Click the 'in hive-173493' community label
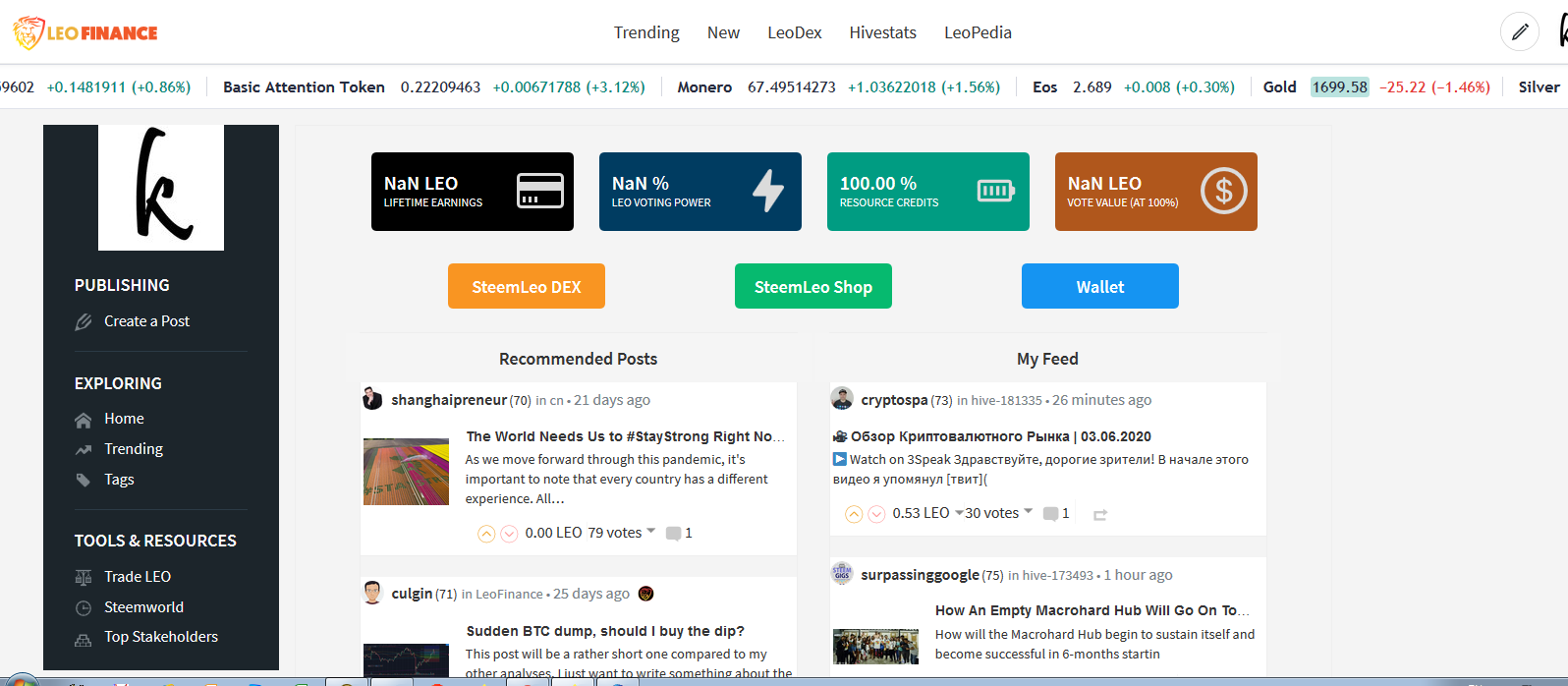This screenshot has height=686, width=1568. coord(1050,575)
